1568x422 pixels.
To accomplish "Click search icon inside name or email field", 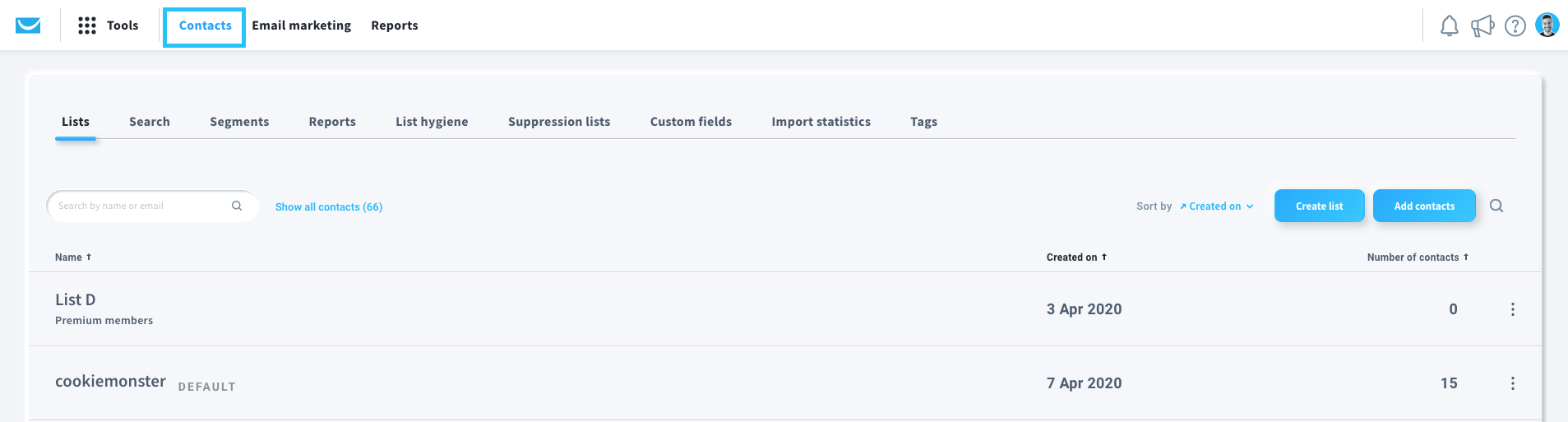I will click(x=237, y=206).
